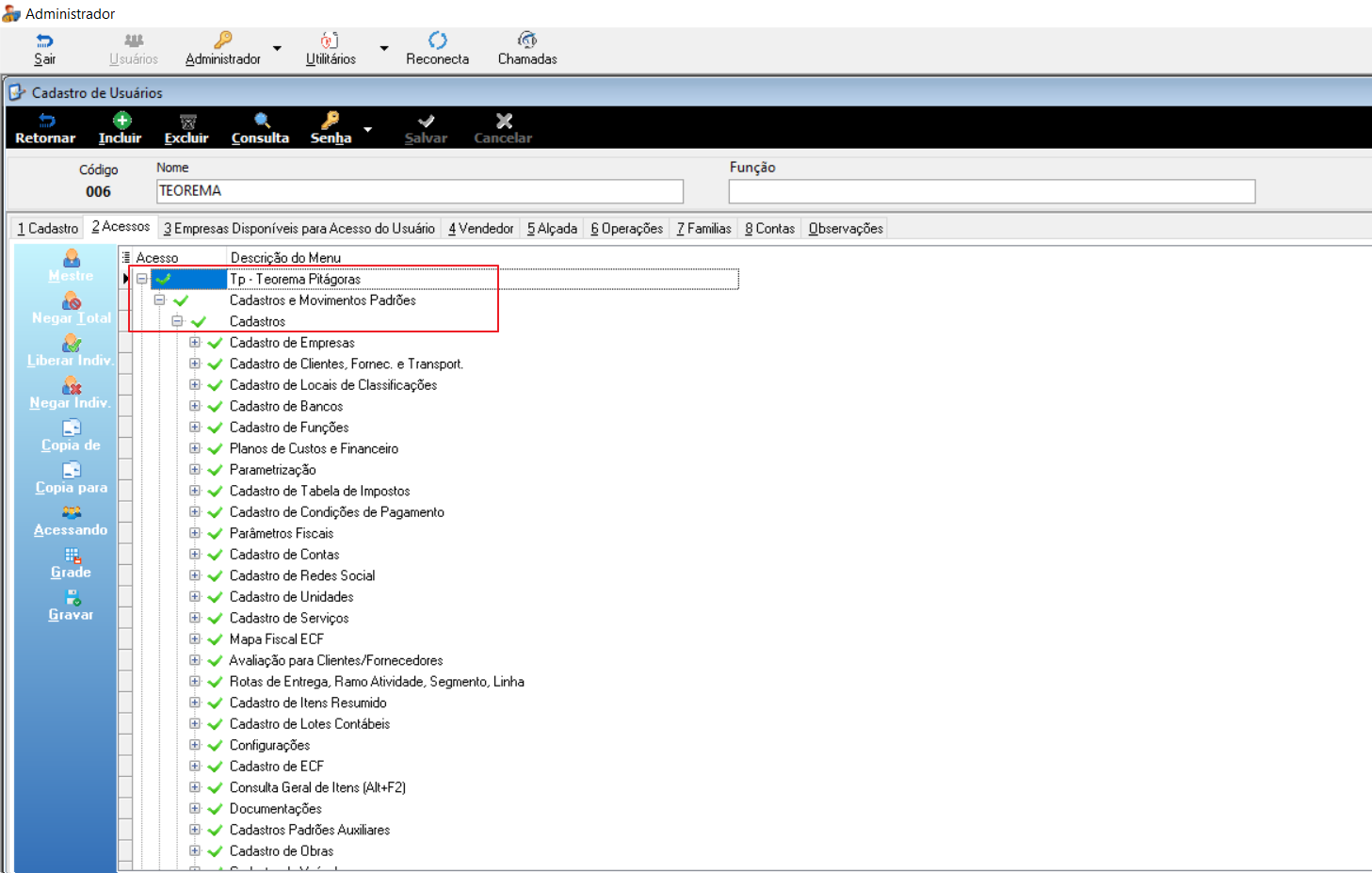The height and width of the screenshot is (873, 1372).
Task: Toggle access checkmark for Cadastro de Bancos
Action: (215, 407)
